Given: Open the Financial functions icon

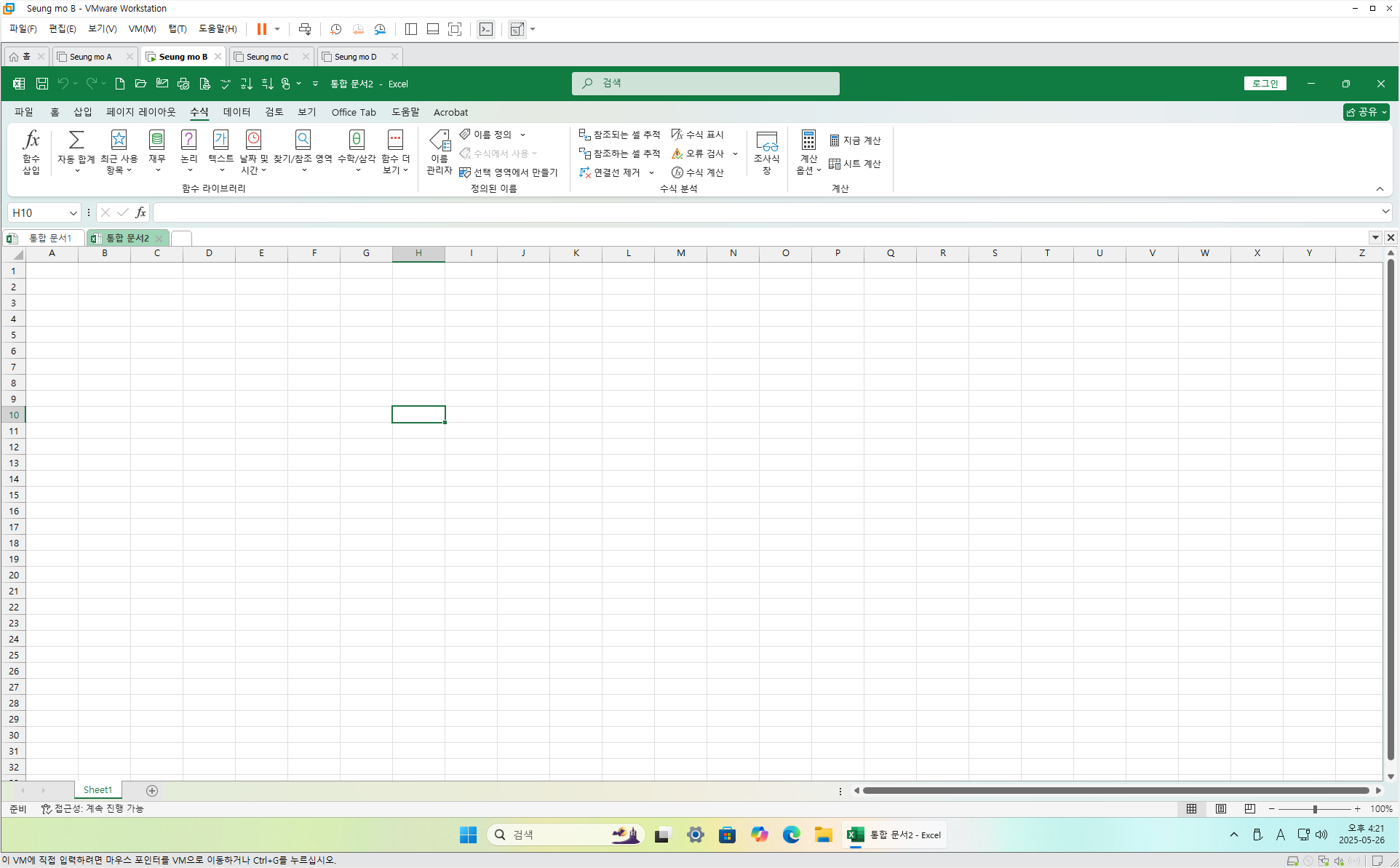Looking at the screenshot, I should (156, 140).
